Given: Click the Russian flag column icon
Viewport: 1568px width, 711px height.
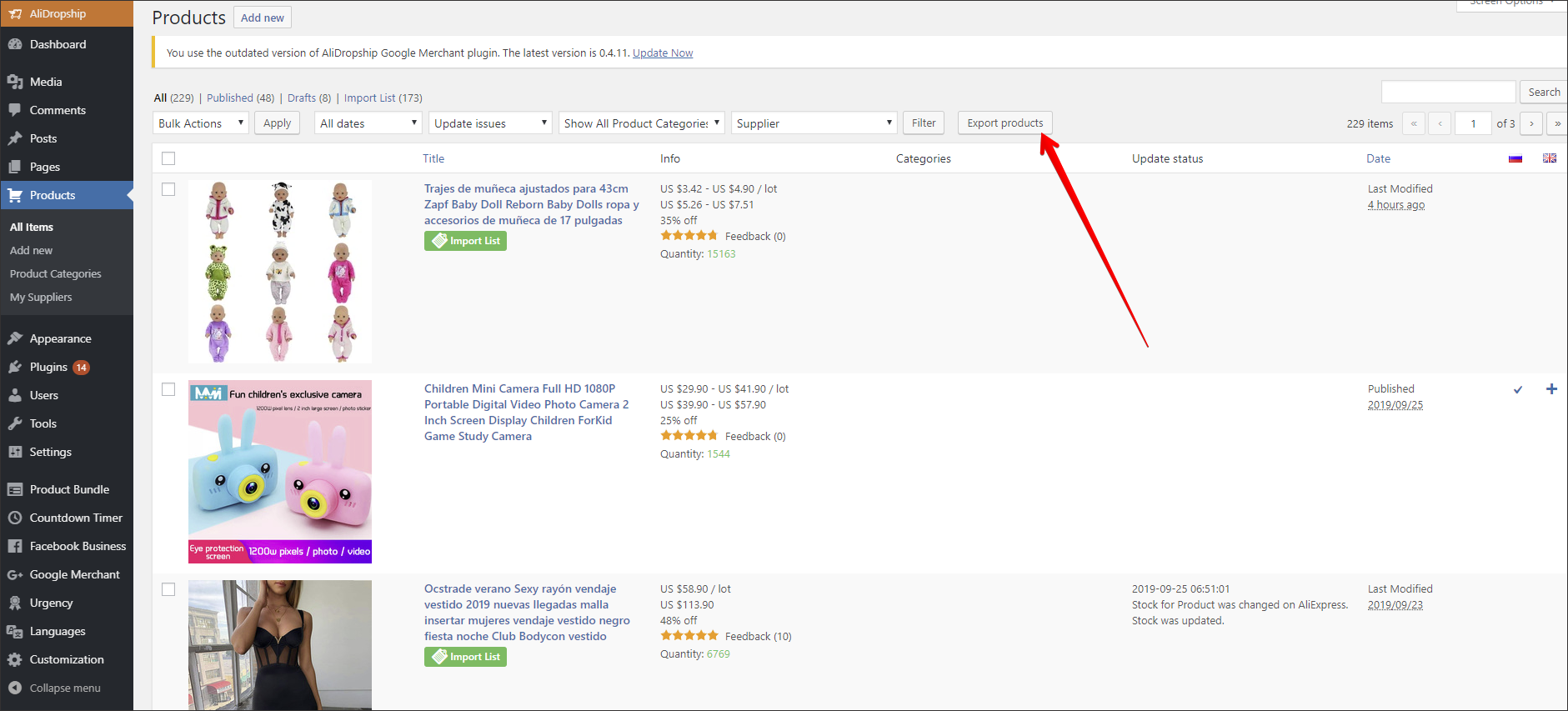Looking at the screenshot, I should (1515, 158).
